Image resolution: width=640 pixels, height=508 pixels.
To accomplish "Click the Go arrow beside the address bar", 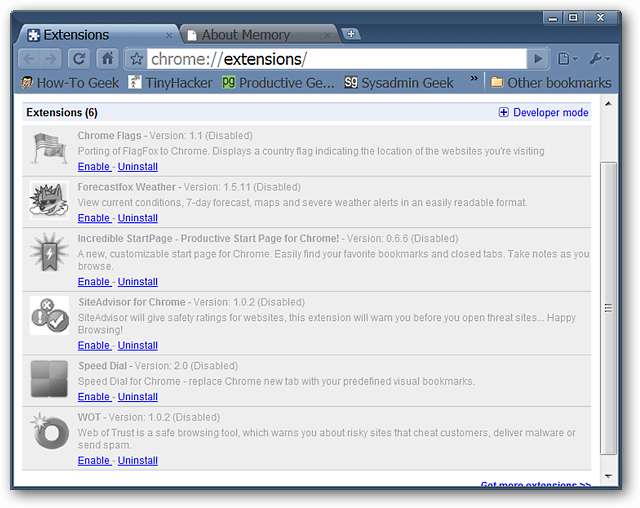I will [x=538, y=59].
